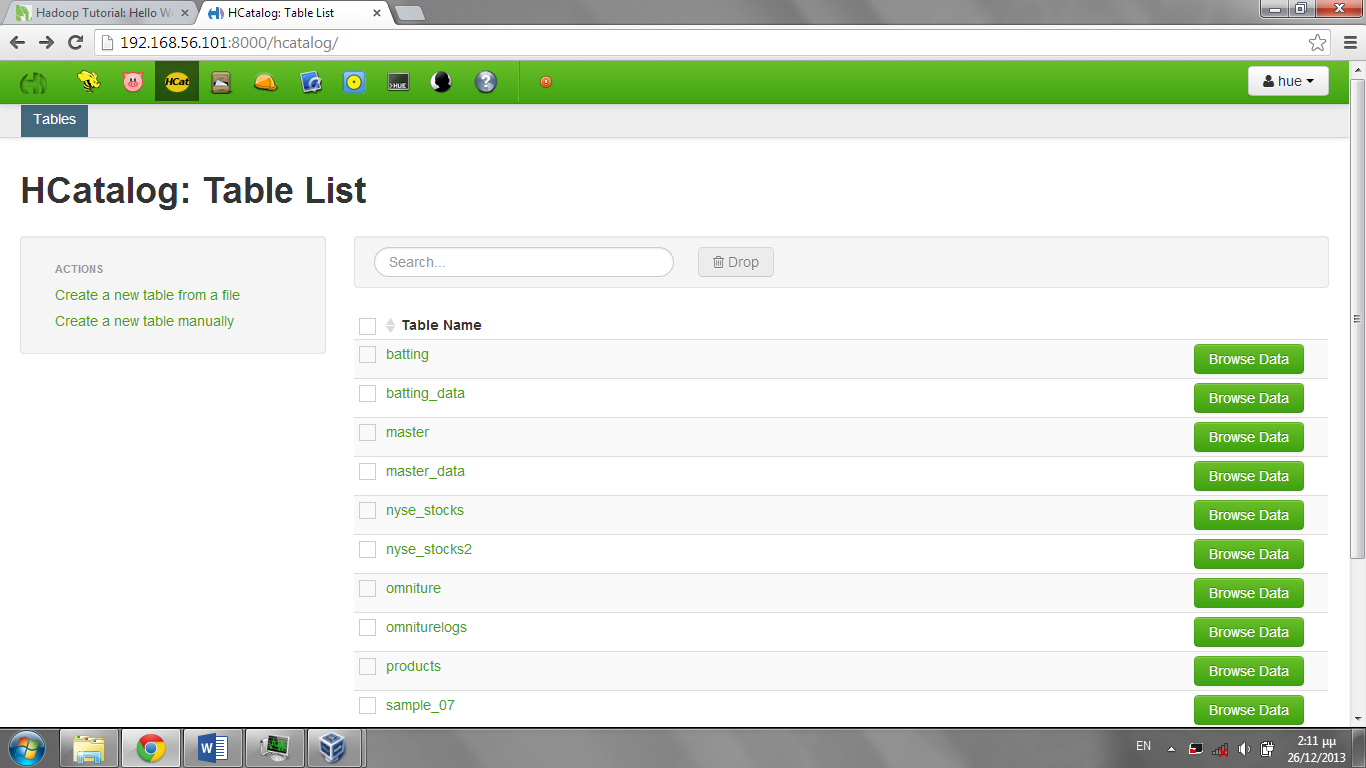The height and width of the screenshot is (768, 1366).
Task: Open Job Browser magnifier icon
Action: coord(310,82)
